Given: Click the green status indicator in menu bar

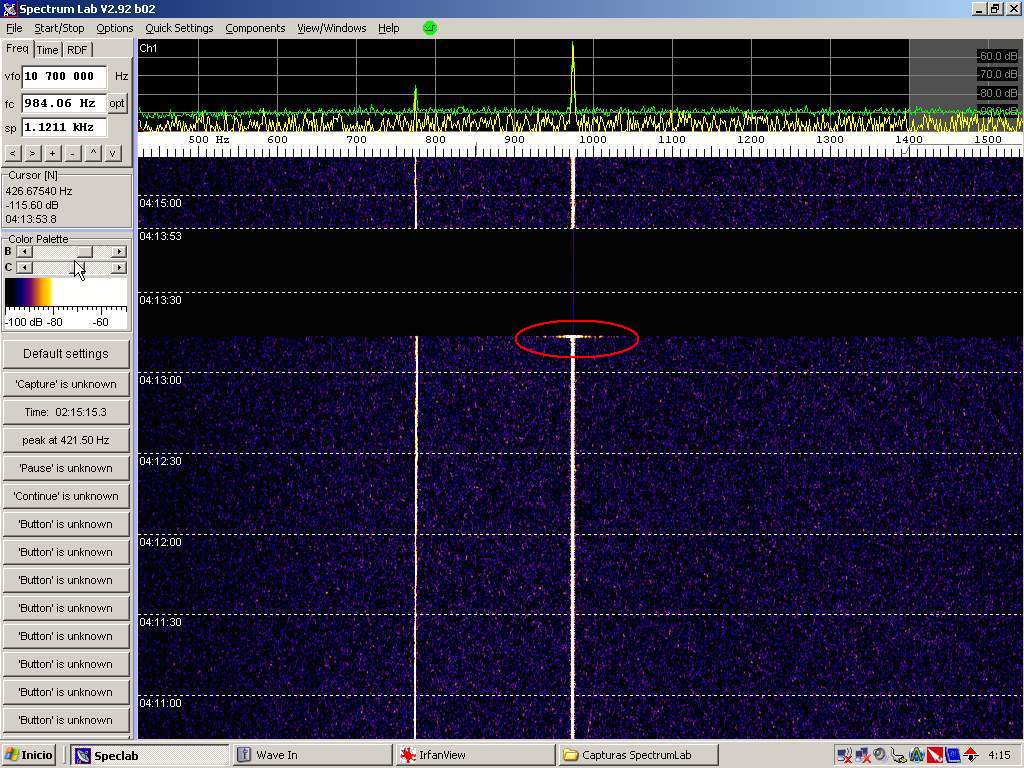Looking at the screenshot, I should tap(429, 28).
